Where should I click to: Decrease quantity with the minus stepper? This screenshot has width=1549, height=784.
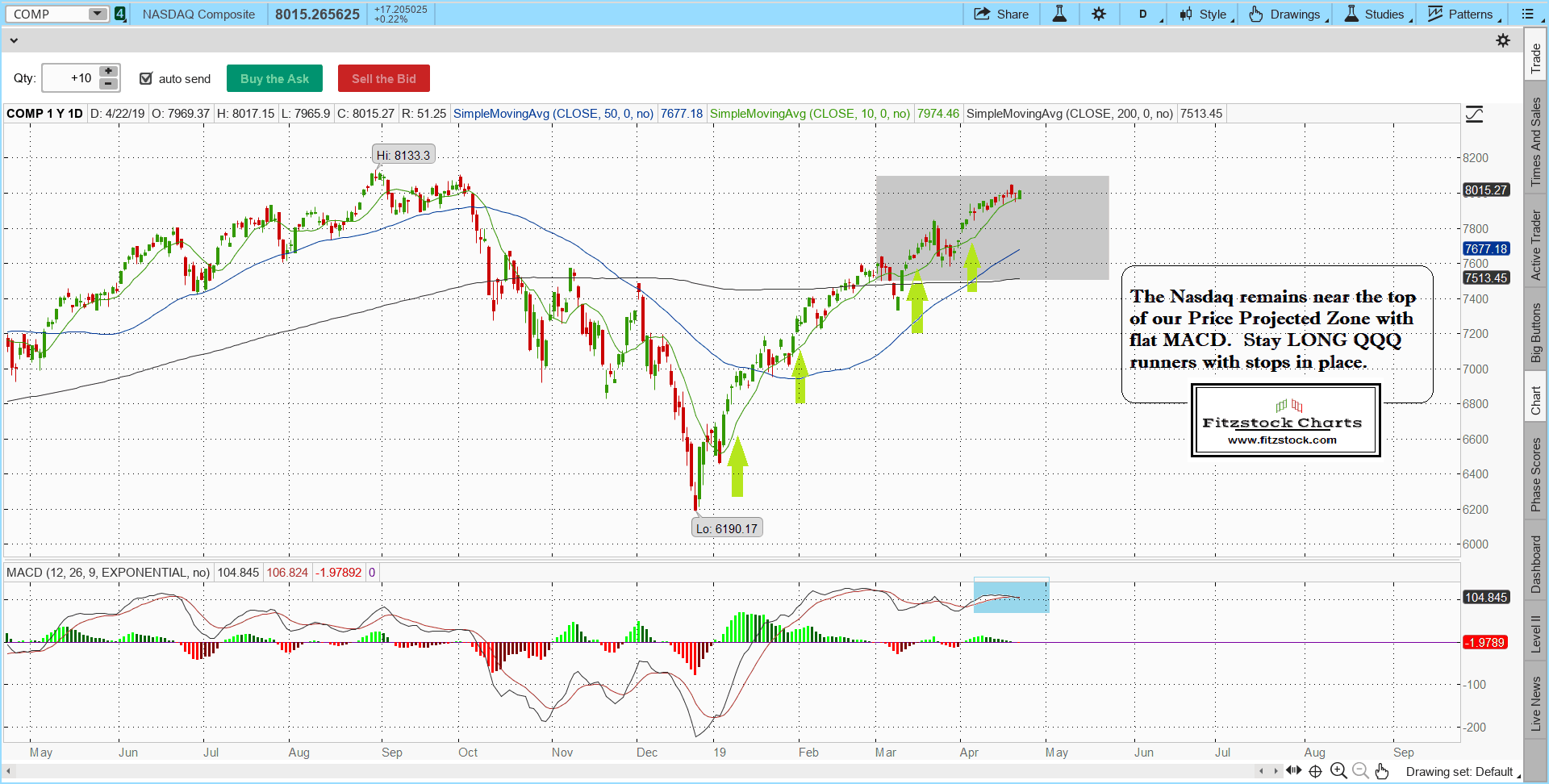(x=108, y=84)
